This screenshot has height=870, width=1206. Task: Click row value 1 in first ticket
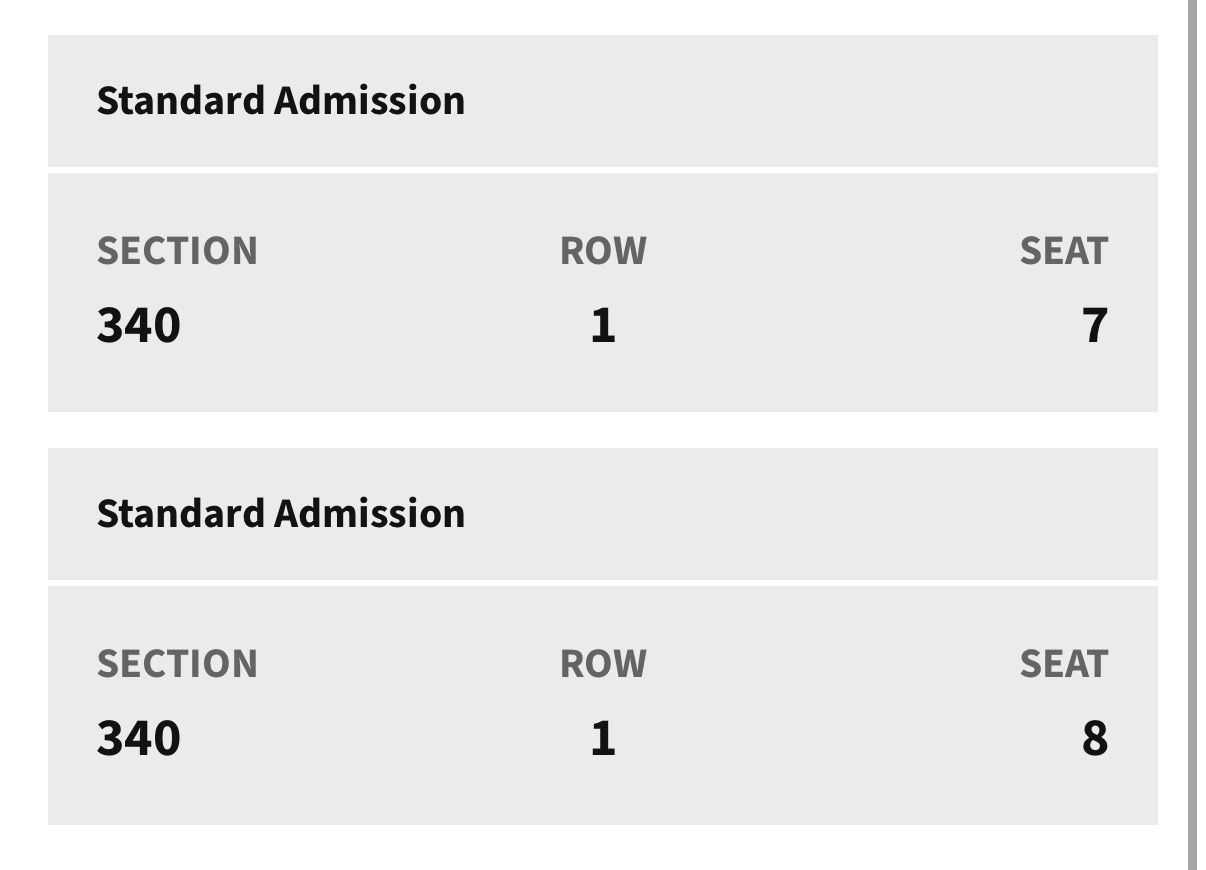[x=603, y=326]
